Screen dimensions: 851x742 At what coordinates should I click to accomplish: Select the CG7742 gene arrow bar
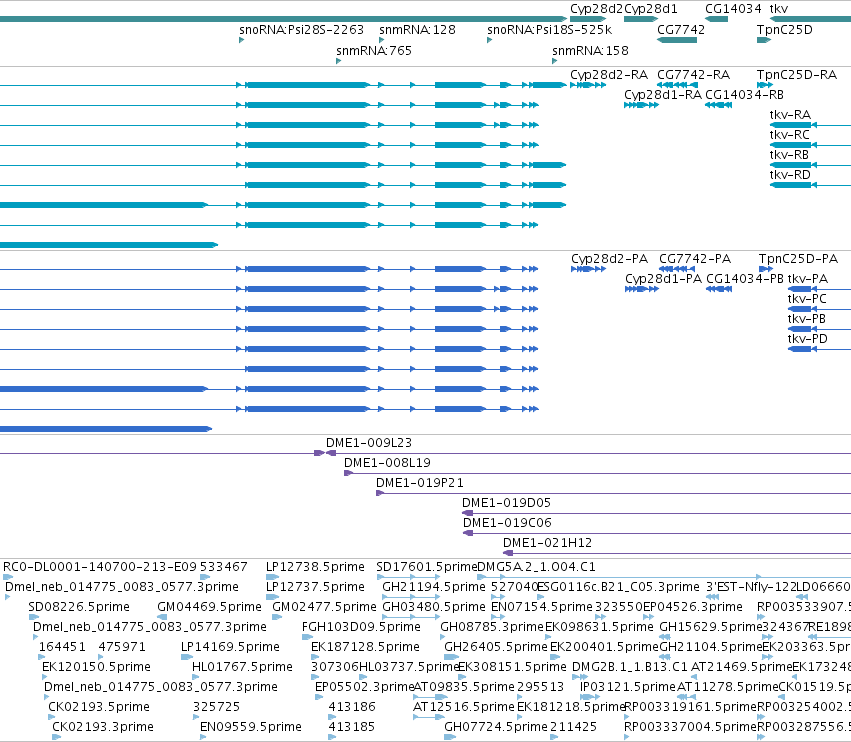[x=677, y=40]
